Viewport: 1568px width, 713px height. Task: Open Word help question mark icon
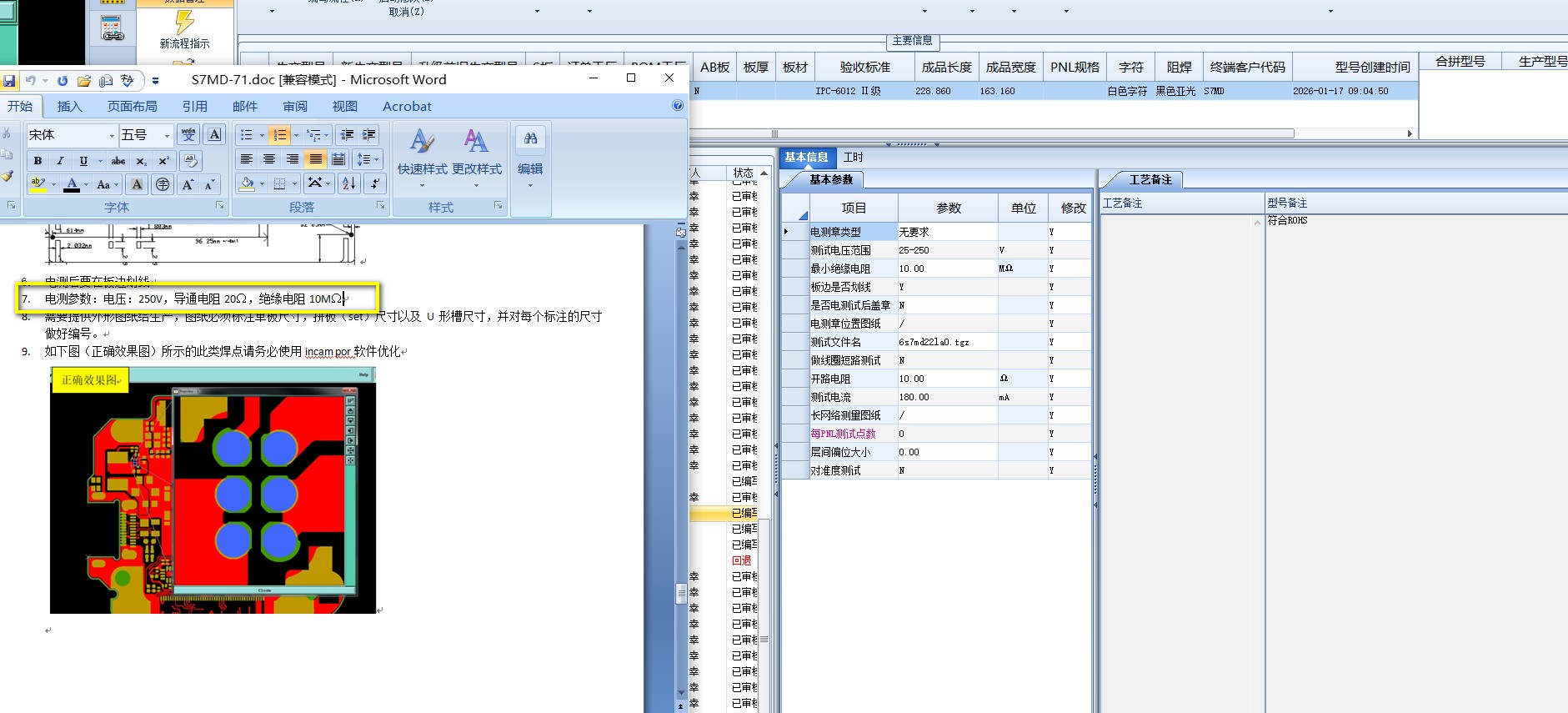click(x=678, y=105)
